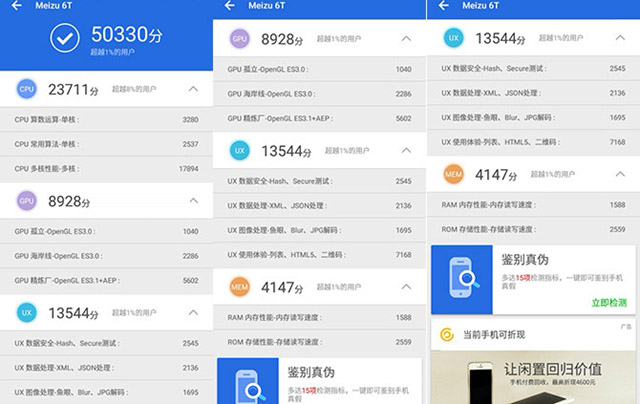Tap the total score 50330分
Viewport: 640px width, 404px height.
tap(127, 34)
